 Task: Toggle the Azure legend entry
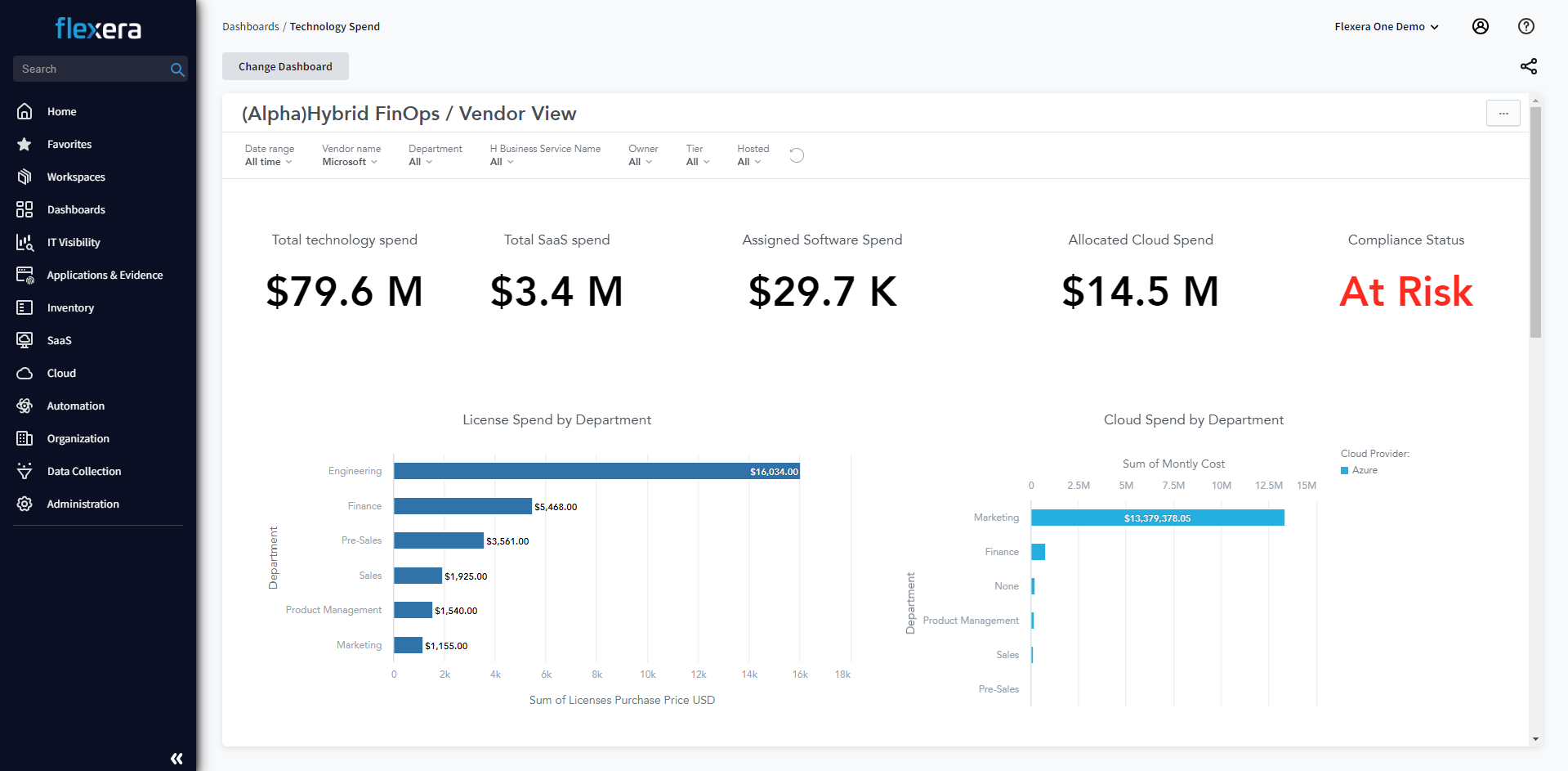click(x=1359, y=470)
